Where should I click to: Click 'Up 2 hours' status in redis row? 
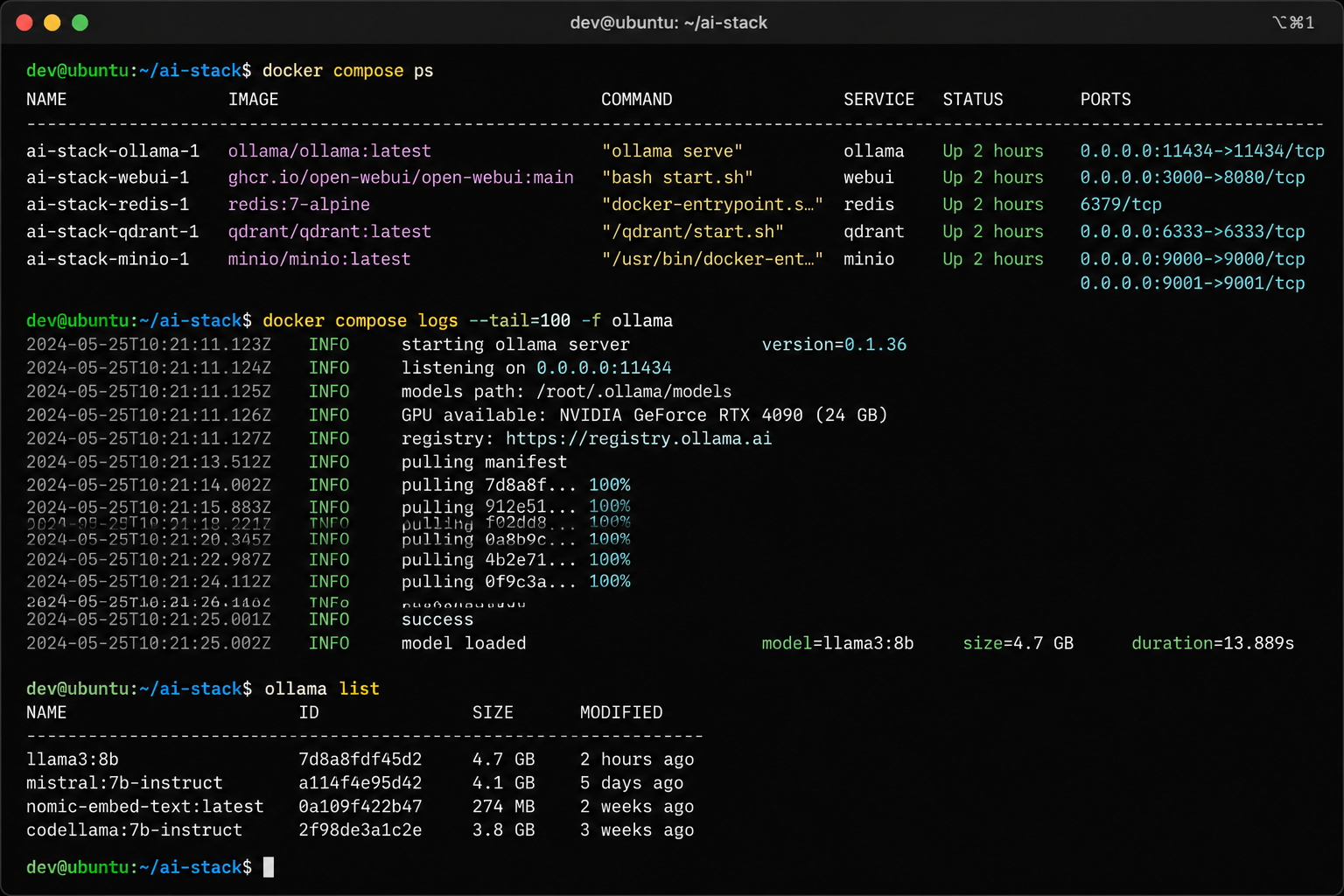click(x=993, y=205)
